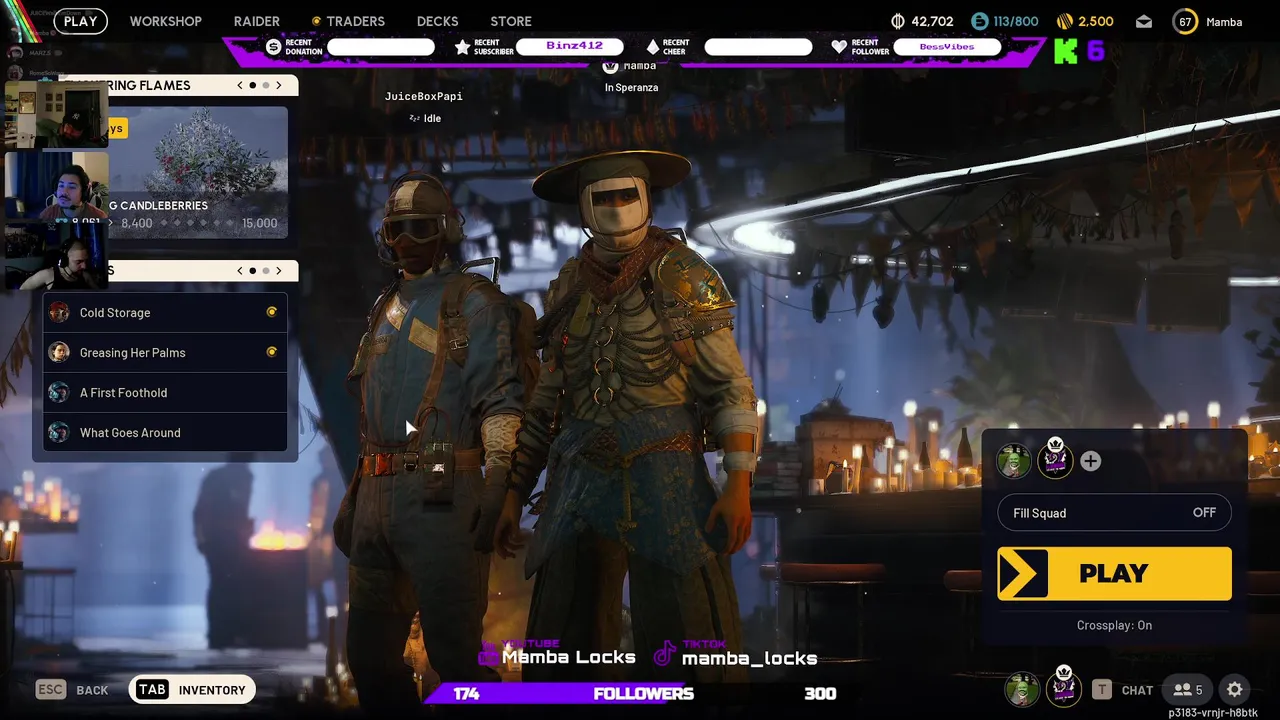Open the settings gear icon

click(x=1235, y=690)
